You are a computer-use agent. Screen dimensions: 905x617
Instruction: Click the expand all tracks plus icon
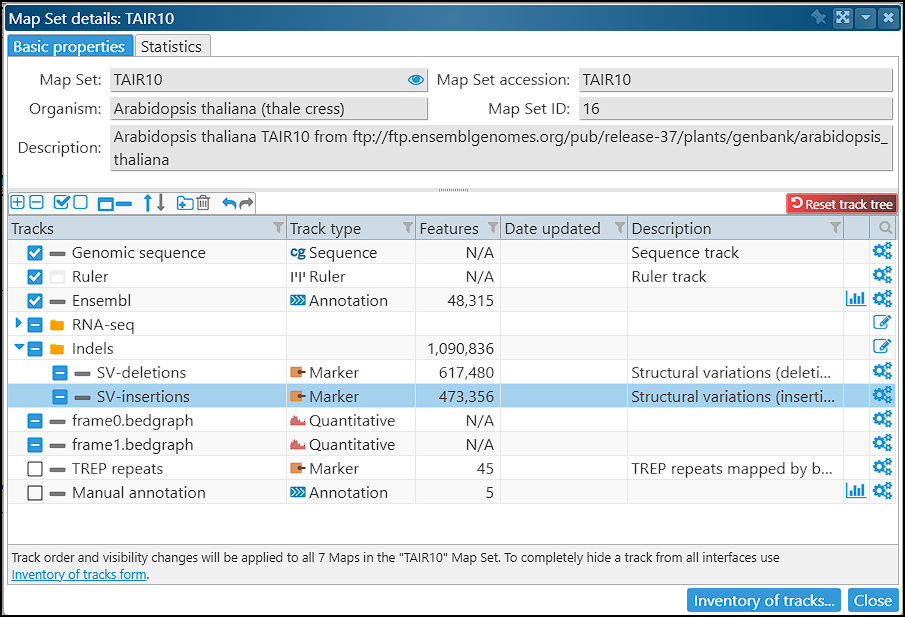17,203
